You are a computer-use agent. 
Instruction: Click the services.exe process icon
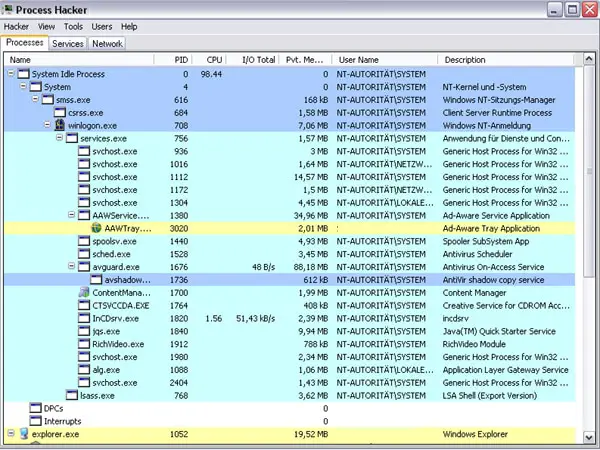[72, 138]
